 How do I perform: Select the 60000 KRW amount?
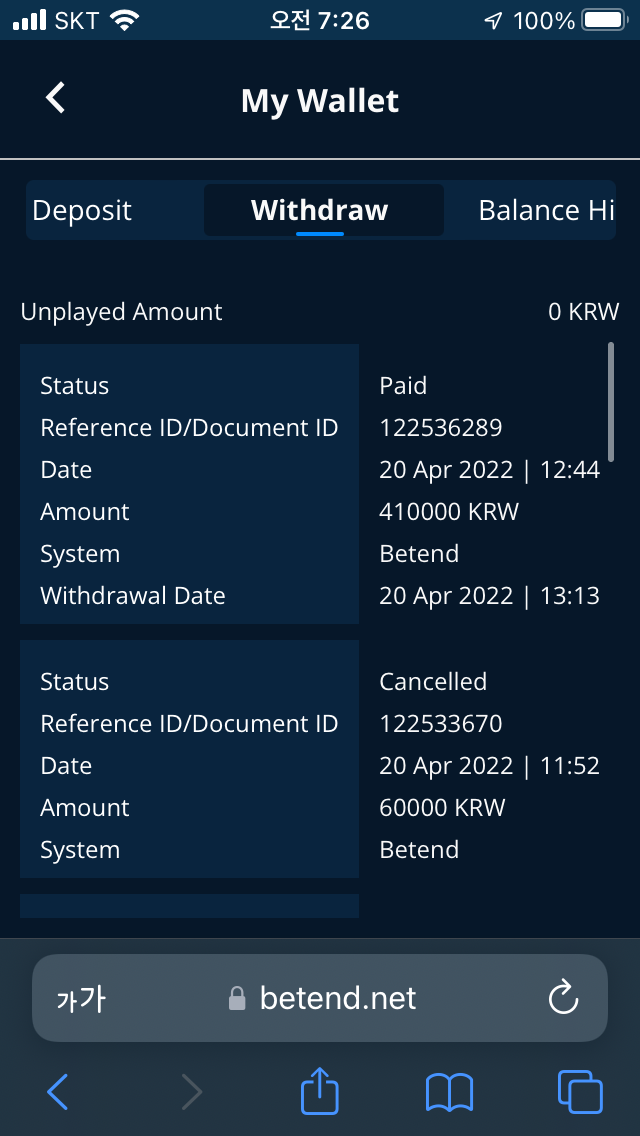pyautogui.click(x=442, y=807)
